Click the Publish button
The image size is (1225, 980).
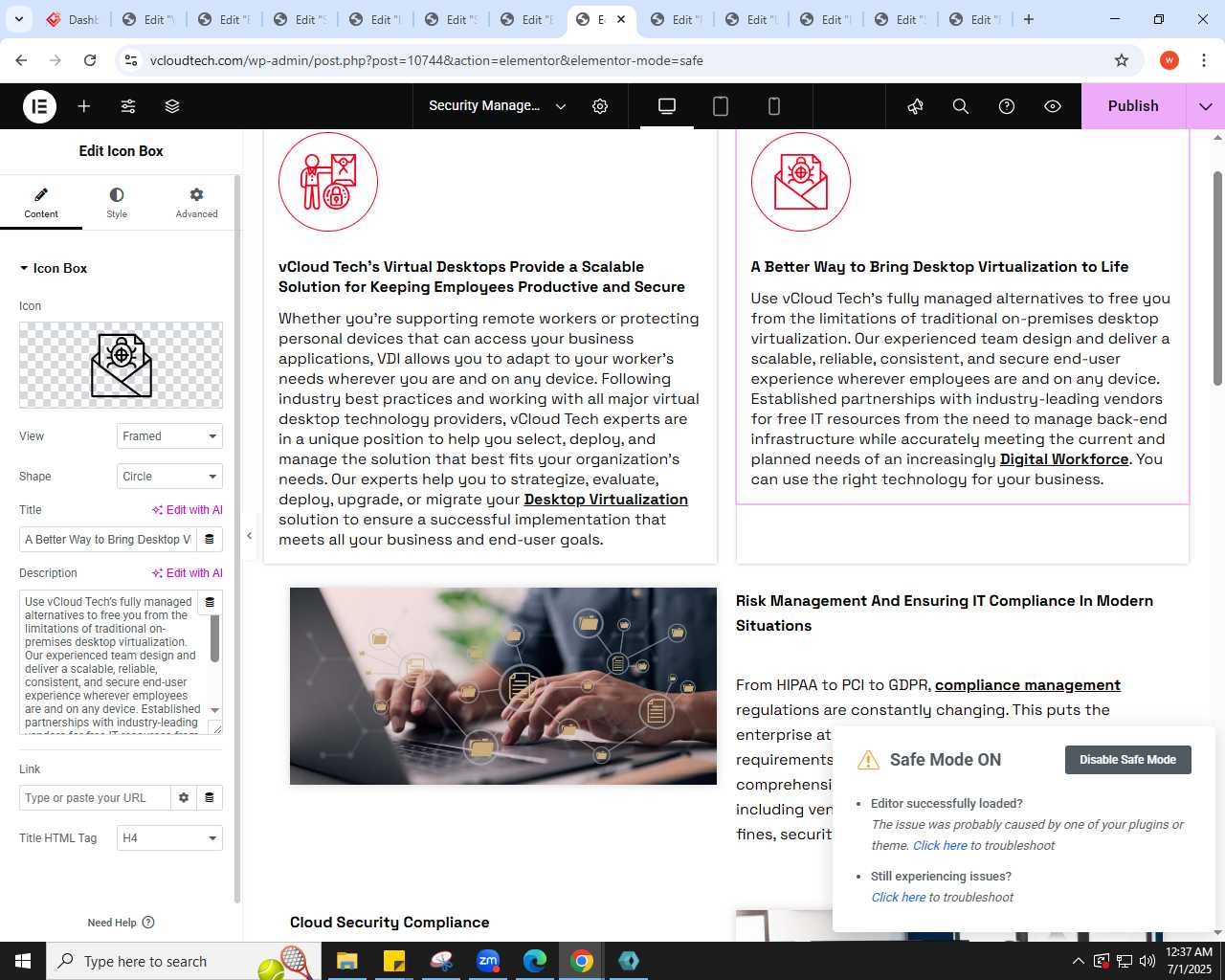coord(1133,106)
